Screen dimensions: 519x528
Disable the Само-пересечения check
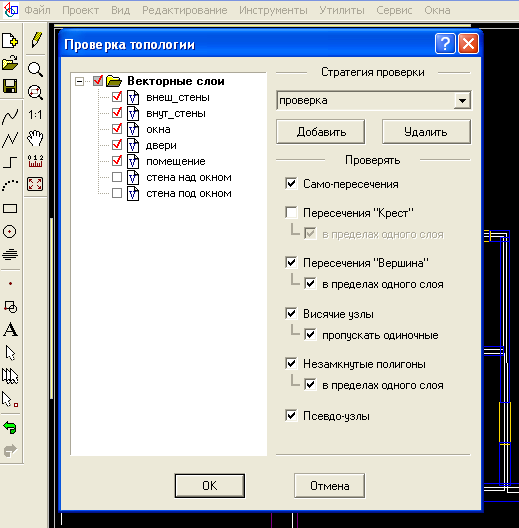coord(291,184)
